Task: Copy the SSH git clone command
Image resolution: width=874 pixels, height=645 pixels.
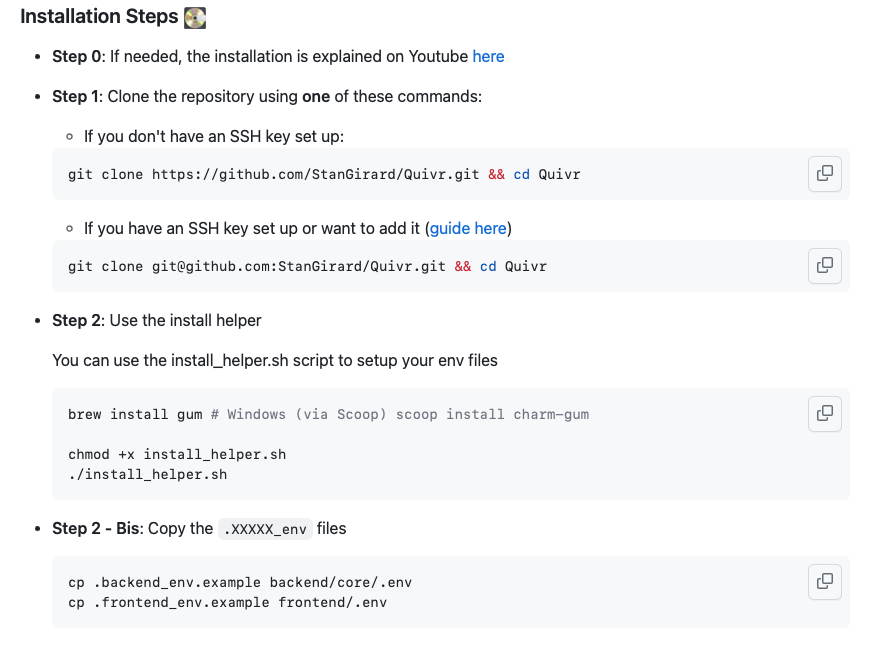Action: coord(824,265)
